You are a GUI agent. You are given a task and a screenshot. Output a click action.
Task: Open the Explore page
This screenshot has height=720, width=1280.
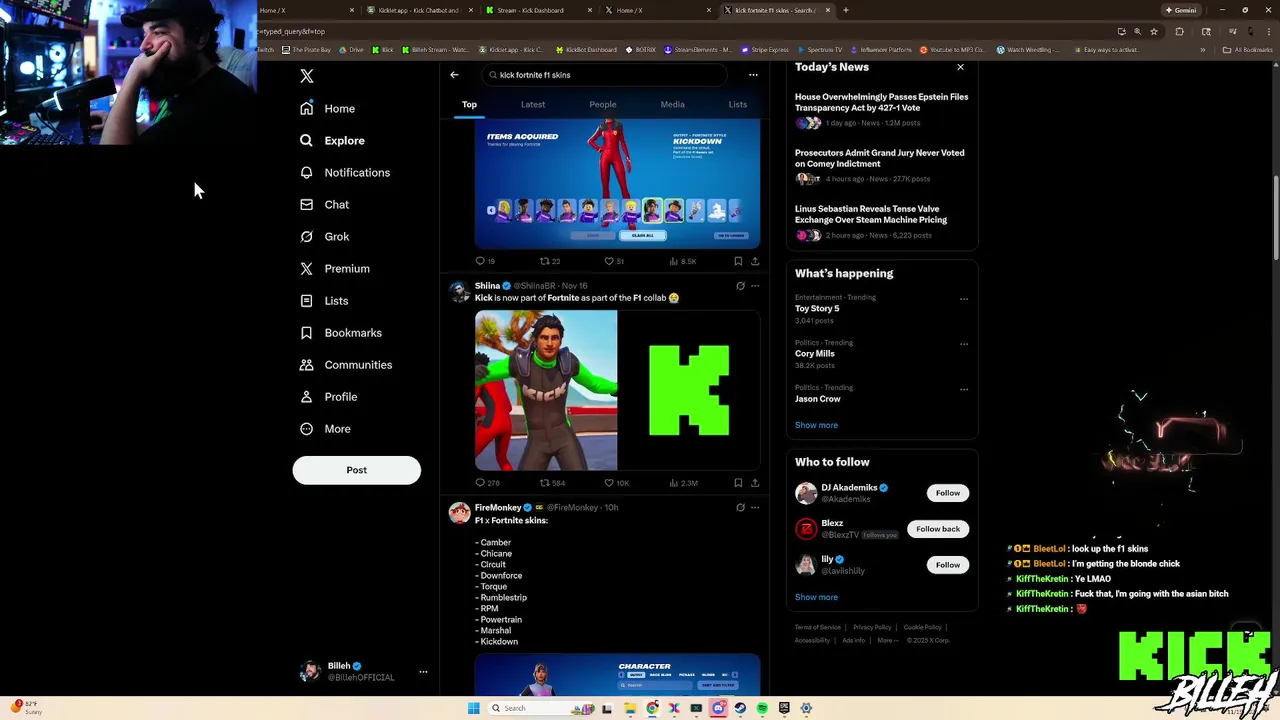(332, 140)
